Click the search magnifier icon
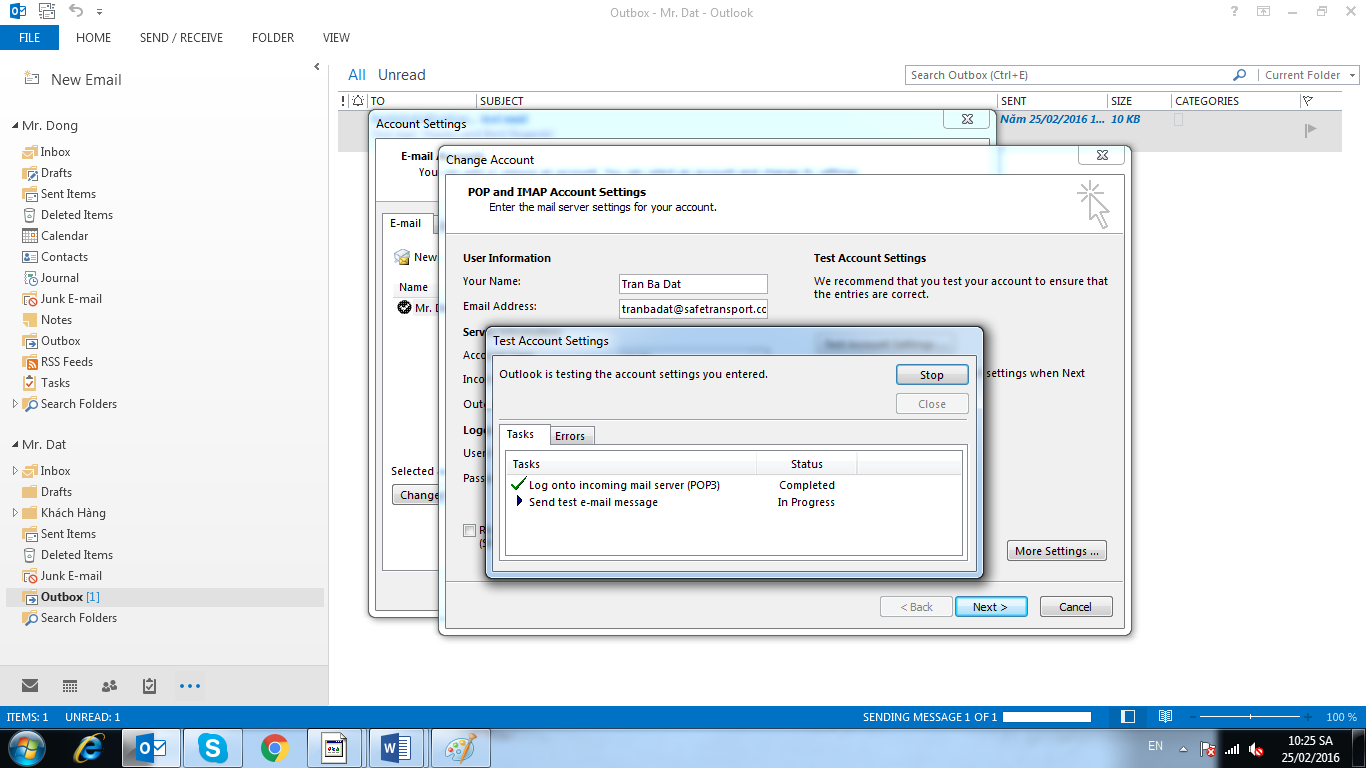 point(1240,75)
